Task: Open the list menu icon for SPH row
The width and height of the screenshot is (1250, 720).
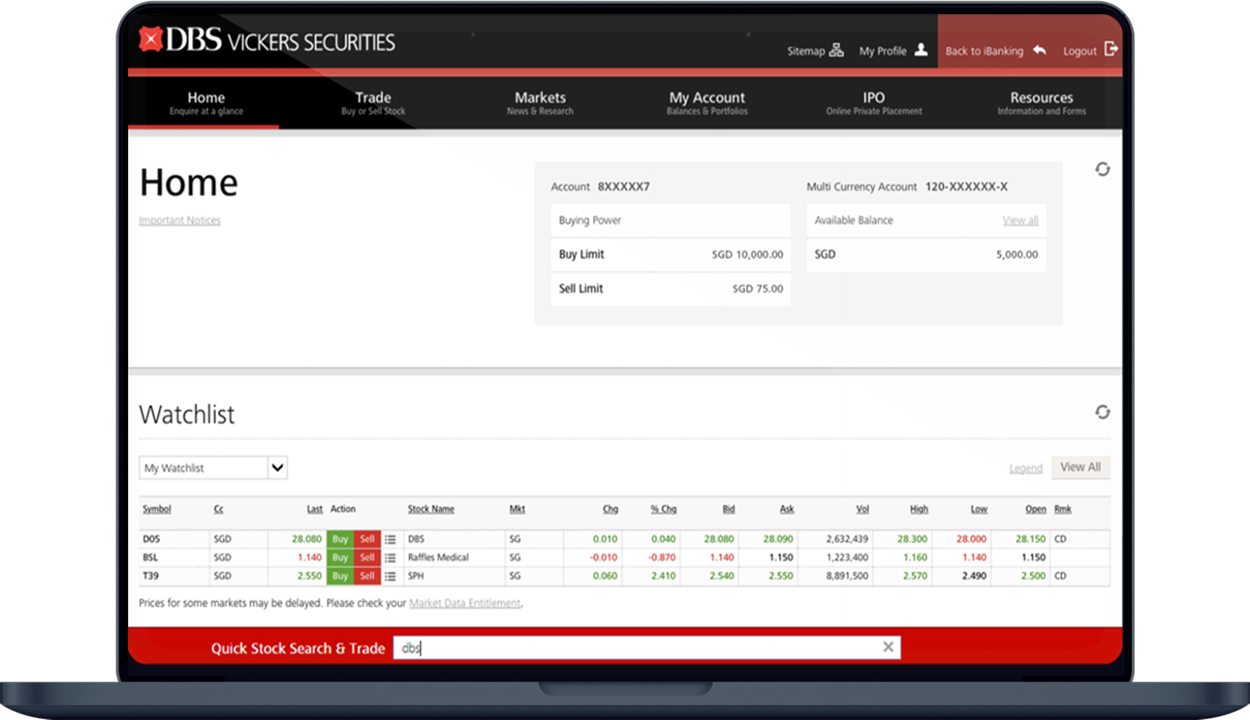Action: pos(390,576)
